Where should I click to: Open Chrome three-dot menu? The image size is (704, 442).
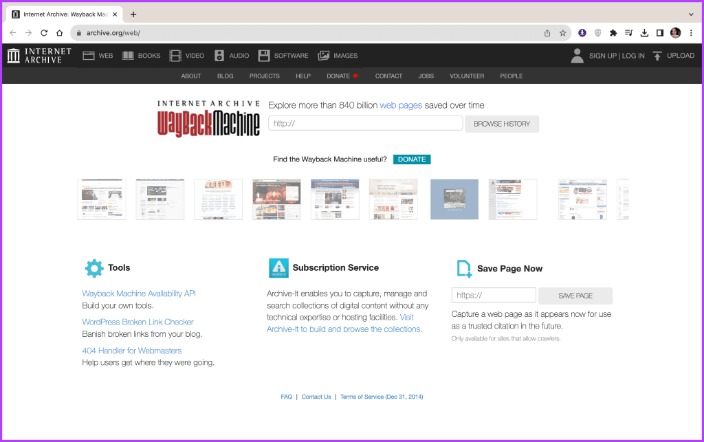[x=691, y=33]
